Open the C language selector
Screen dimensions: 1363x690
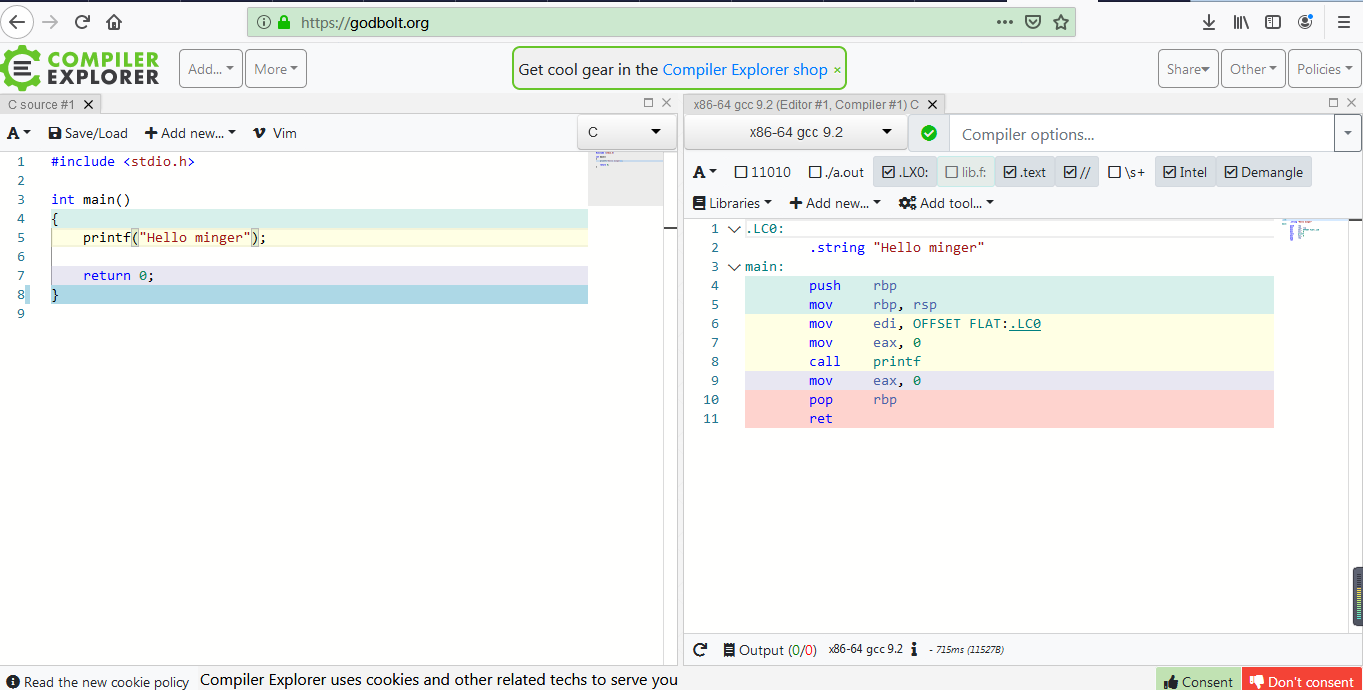coord(625,132)
